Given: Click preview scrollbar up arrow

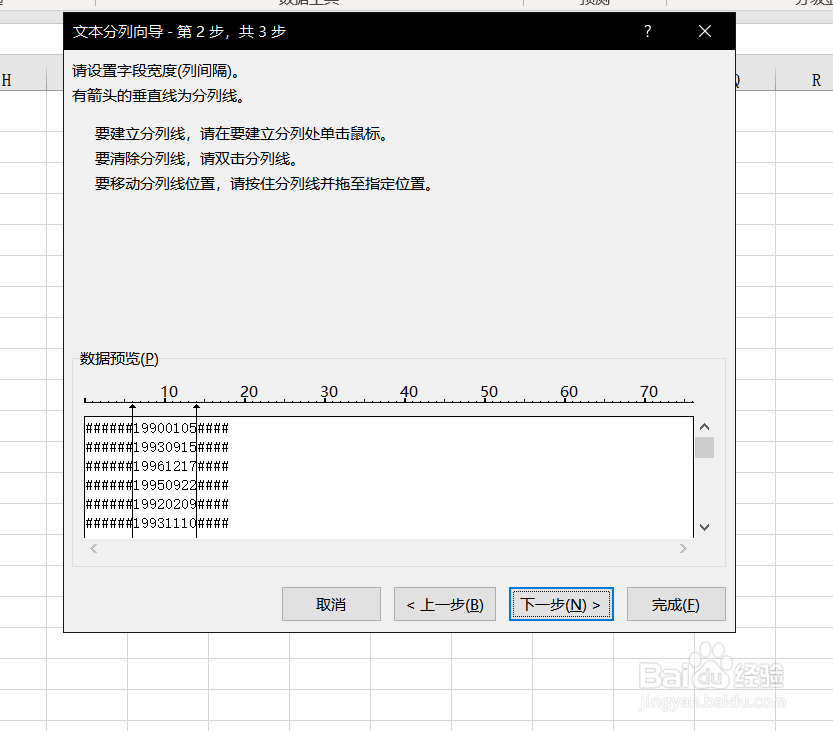Looking at the screenshot, I should pyautogui.click(x=704, y=427).
